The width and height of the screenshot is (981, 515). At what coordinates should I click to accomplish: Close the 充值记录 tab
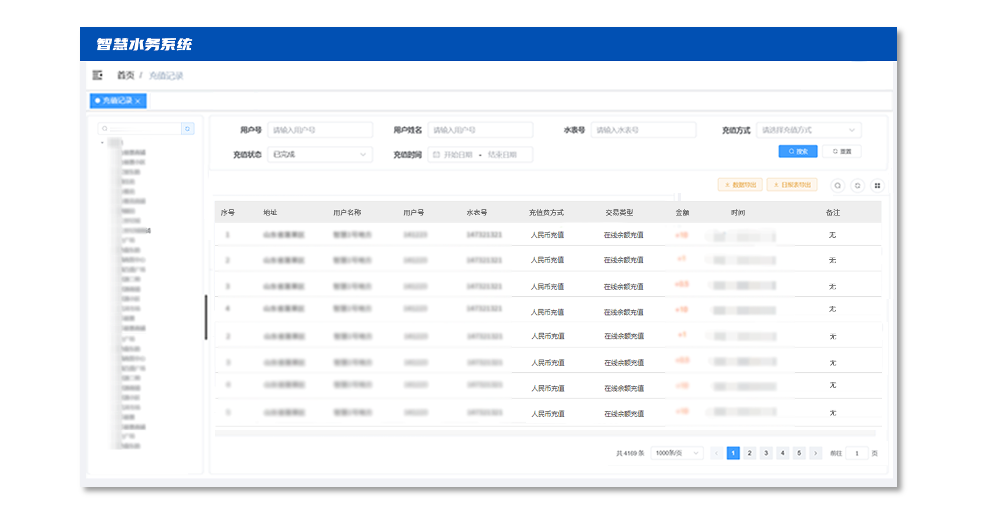(x=138, y=101)
